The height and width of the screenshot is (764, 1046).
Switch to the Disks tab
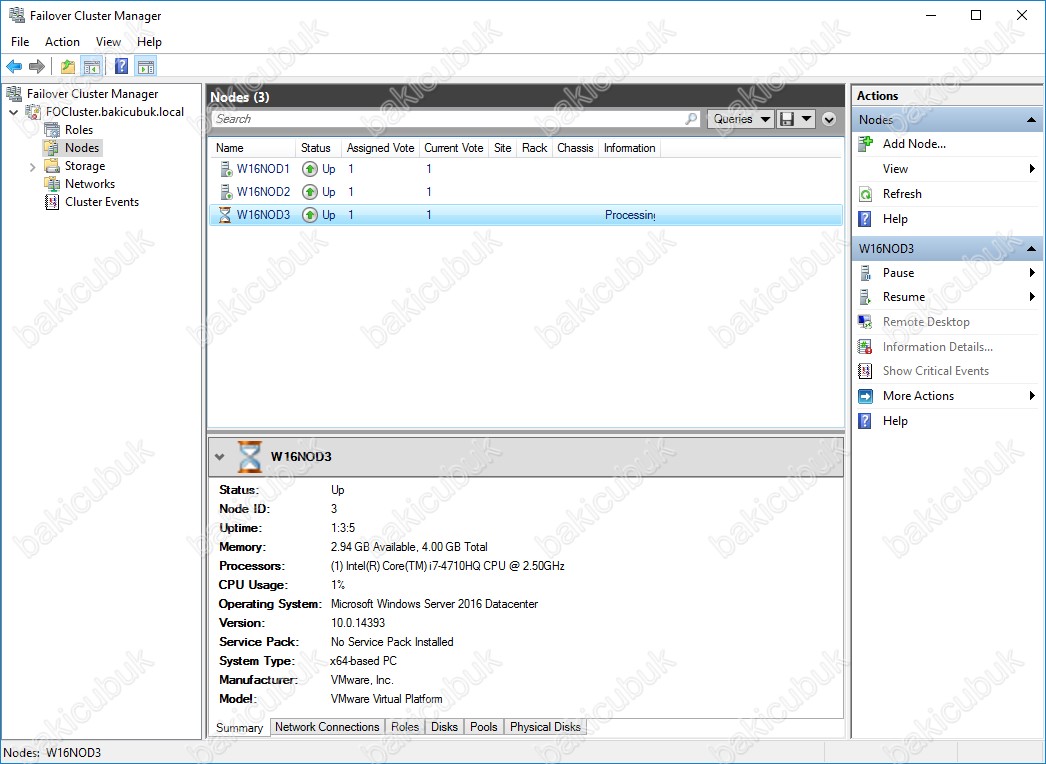[x=444, y=727]
